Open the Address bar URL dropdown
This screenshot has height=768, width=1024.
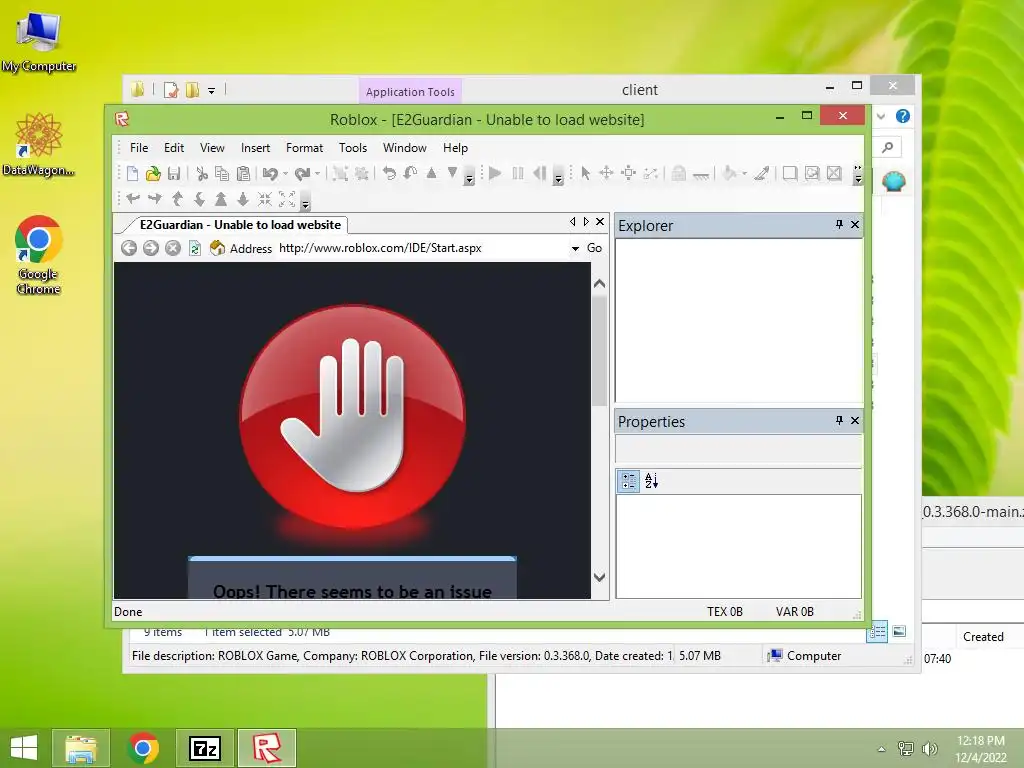[x=575, y=248]
